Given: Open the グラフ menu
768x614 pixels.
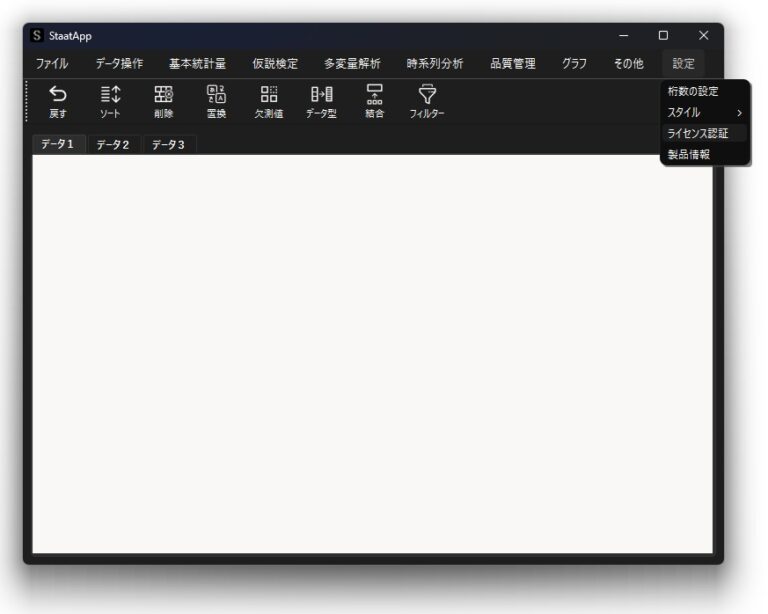Looking at the screenshot, I should pyautogui.click(x=574, y=63).
